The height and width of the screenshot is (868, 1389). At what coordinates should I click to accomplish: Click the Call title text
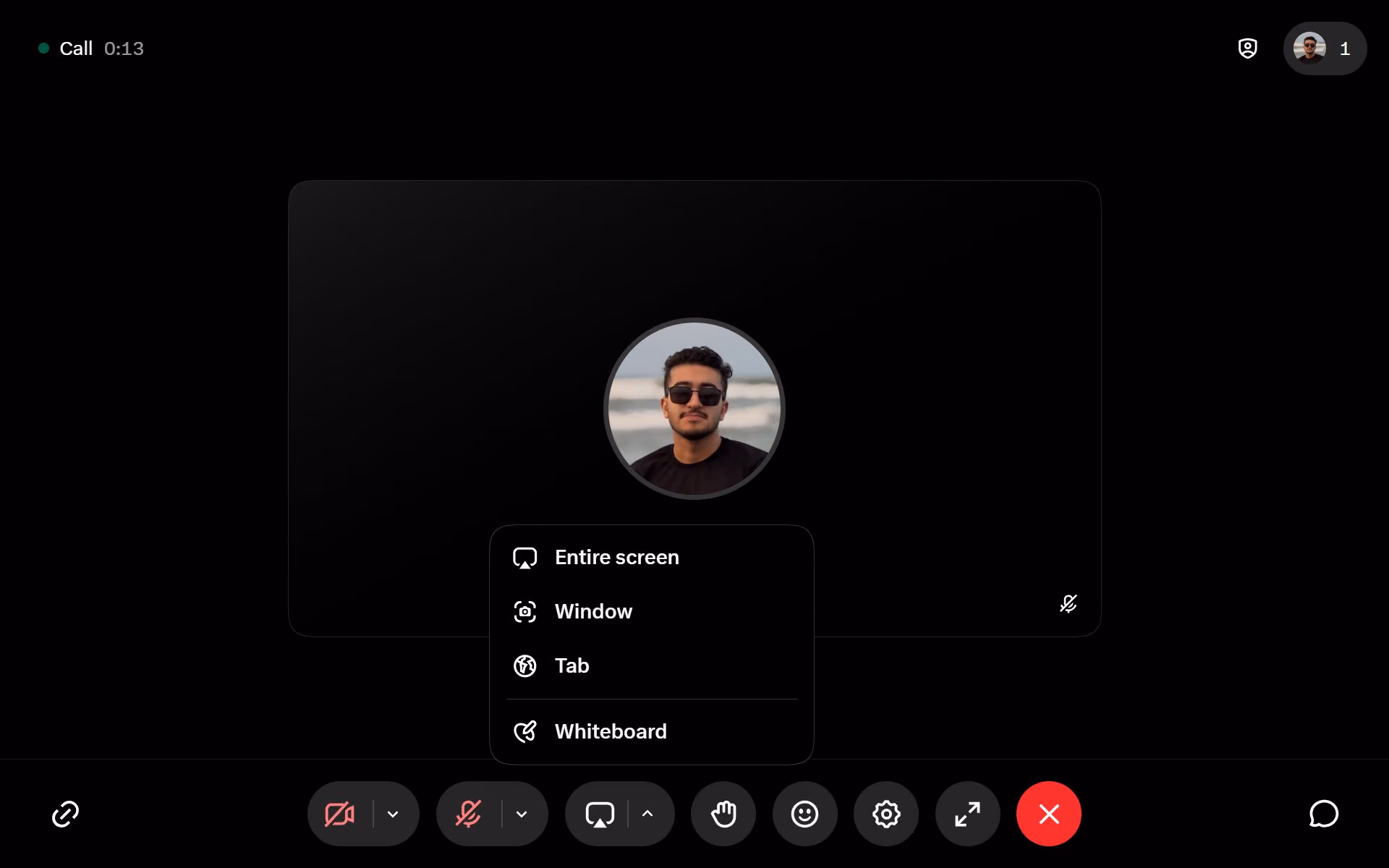pos(76,48)
